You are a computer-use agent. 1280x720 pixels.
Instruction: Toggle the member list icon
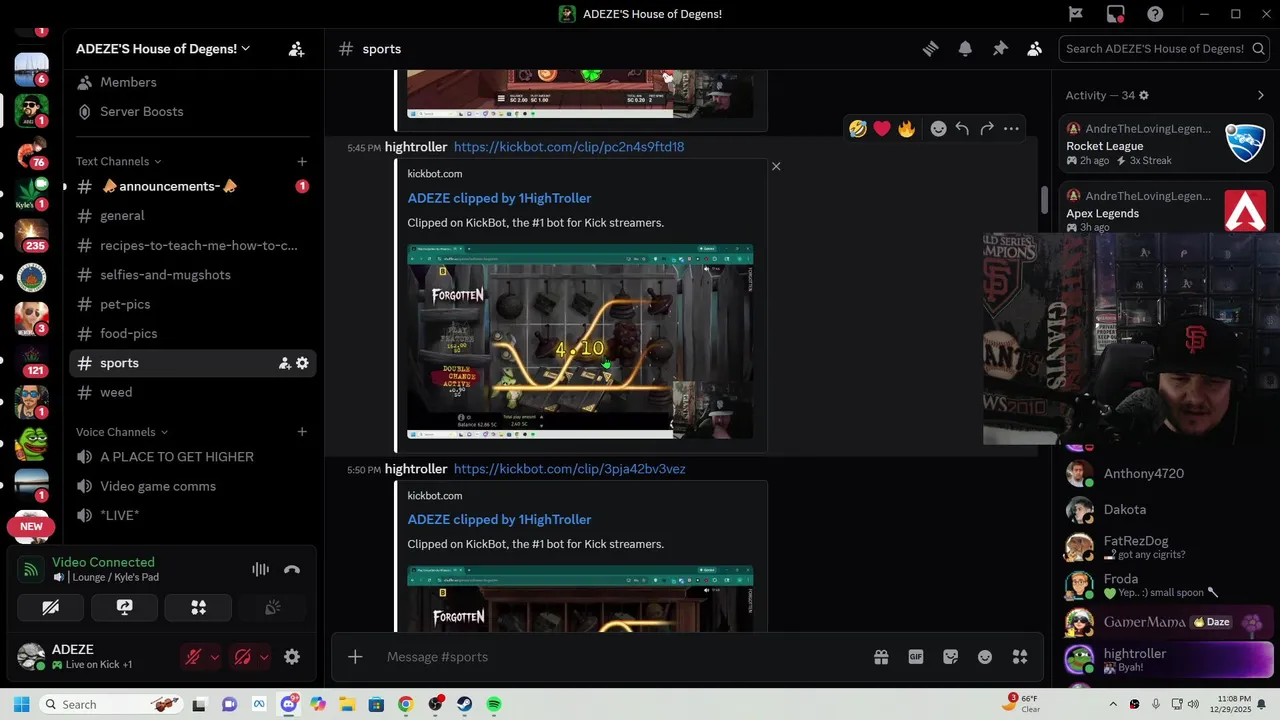pos(1035,49)
